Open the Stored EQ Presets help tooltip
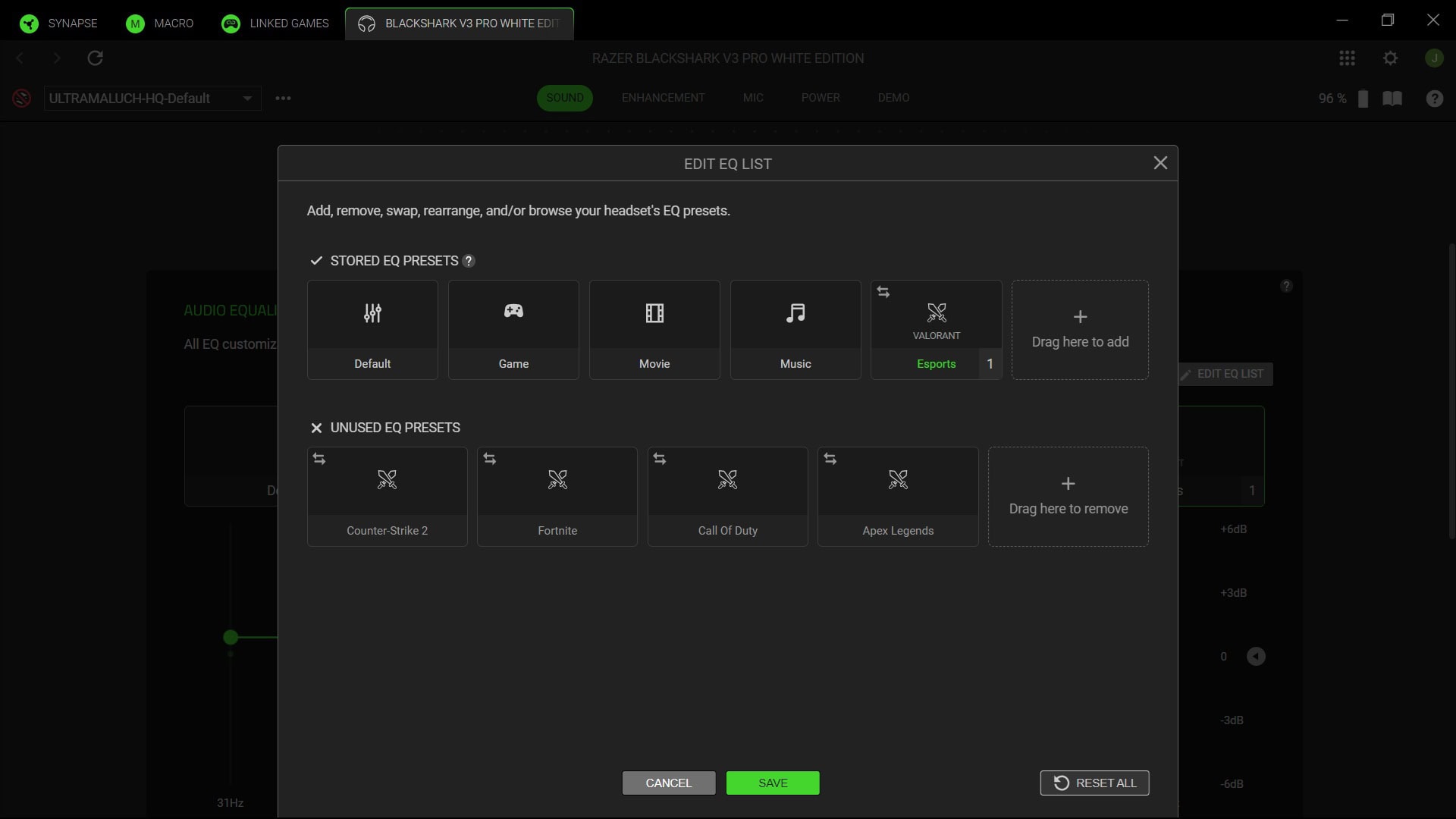The image size is (1456, 819). pyautogui.click(x=469, y=261)
